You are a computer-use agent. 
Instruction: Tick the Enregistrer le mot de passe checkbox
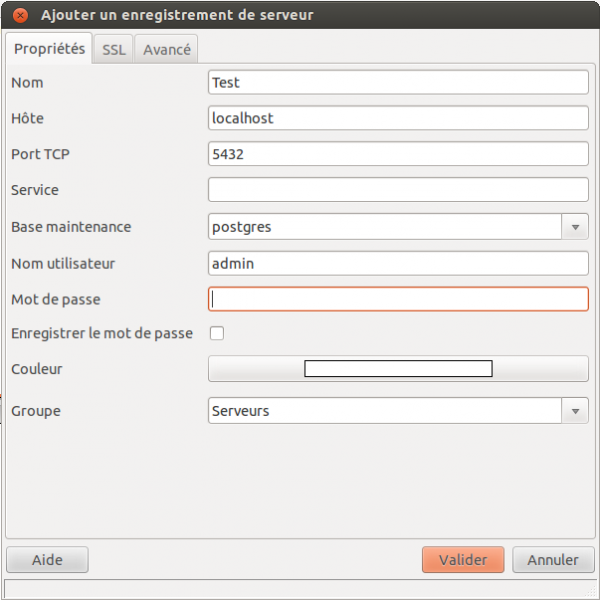[x=216, y=333]
